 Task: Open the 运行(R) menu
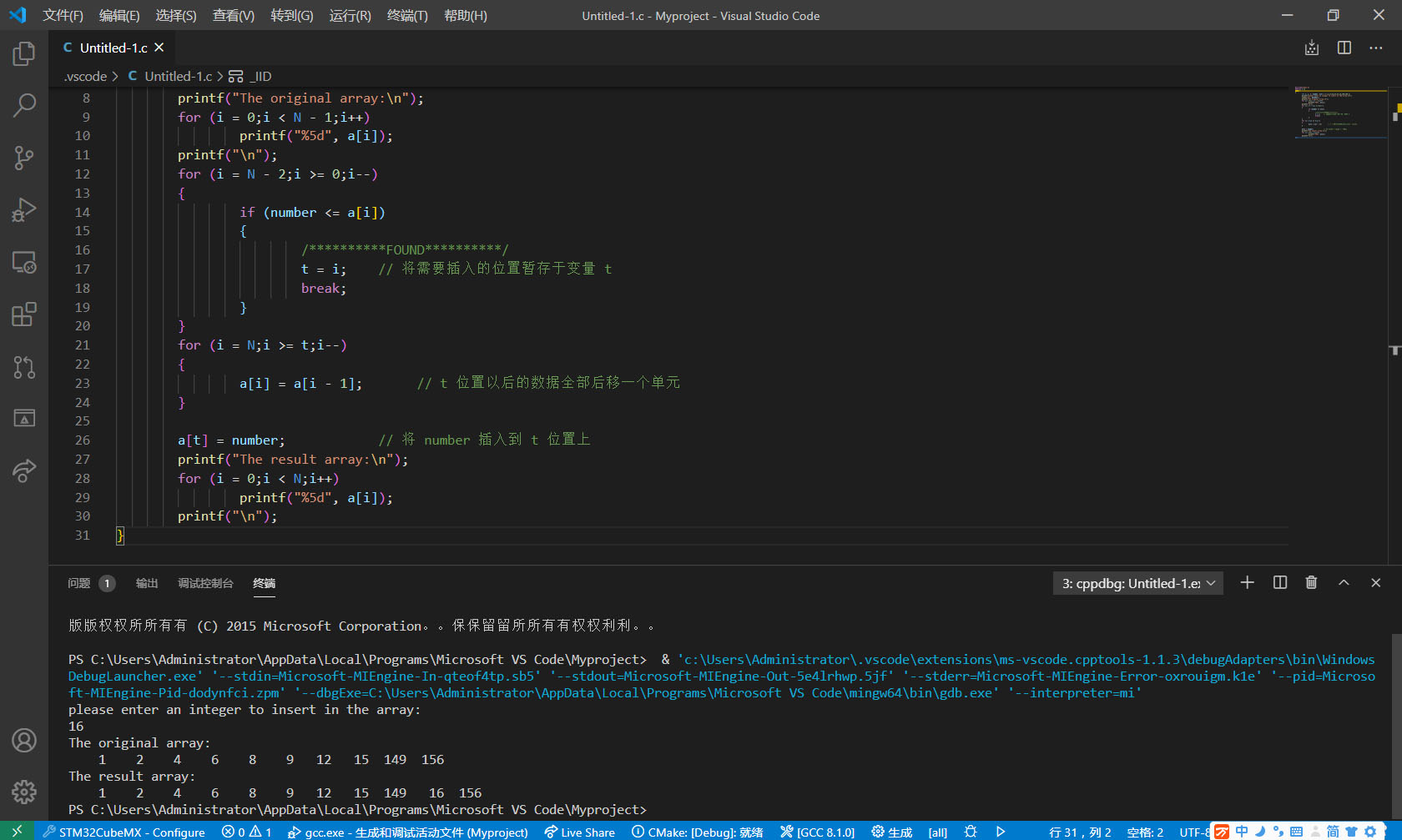(350, 15)
